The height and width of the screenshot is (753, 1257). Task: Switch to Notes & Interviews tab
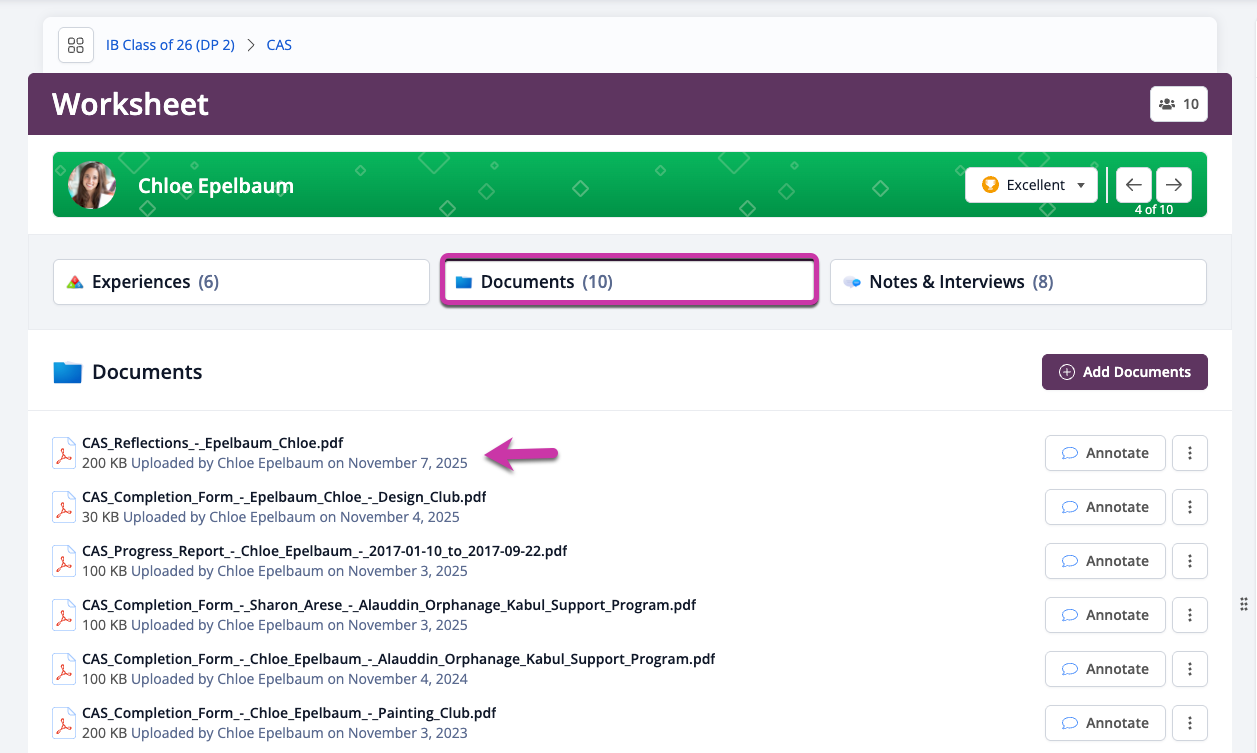[x=1018, y=282]
